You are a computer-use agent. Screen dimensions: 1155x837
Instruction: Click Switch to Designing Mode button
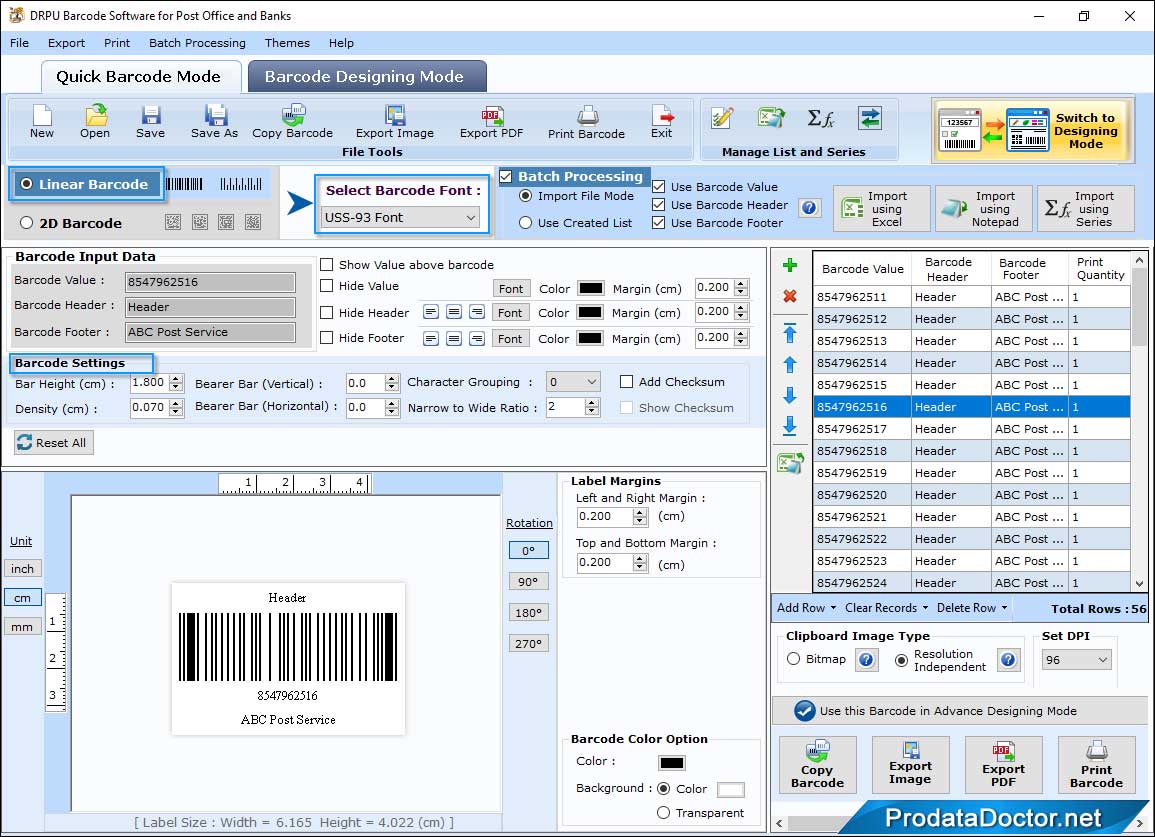click(1031, 130)
